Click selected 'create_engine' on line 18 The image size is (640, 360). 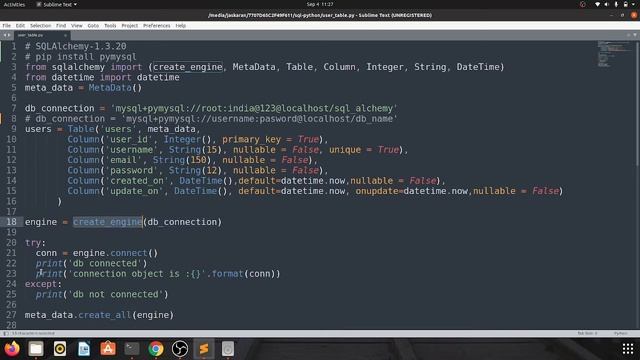(x=107, y=222)
